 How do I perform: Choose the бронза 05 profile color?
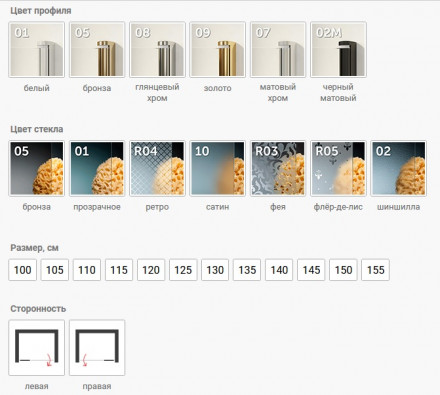97,50
